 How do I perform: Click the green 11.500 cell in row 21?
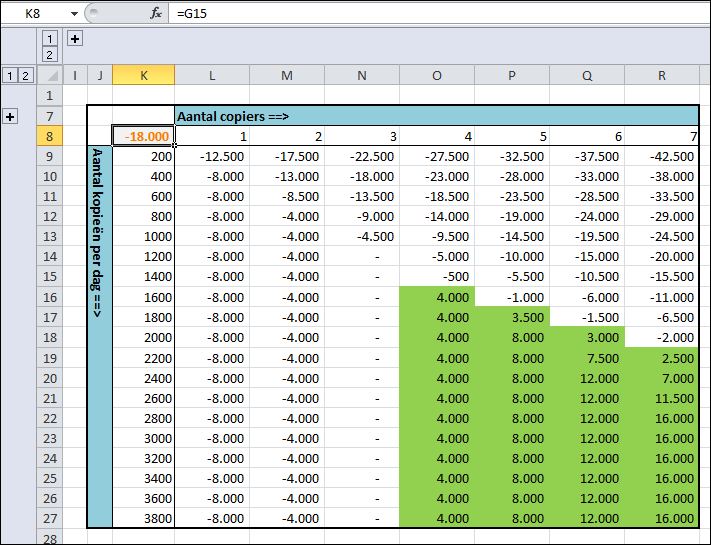coord(662,398)
